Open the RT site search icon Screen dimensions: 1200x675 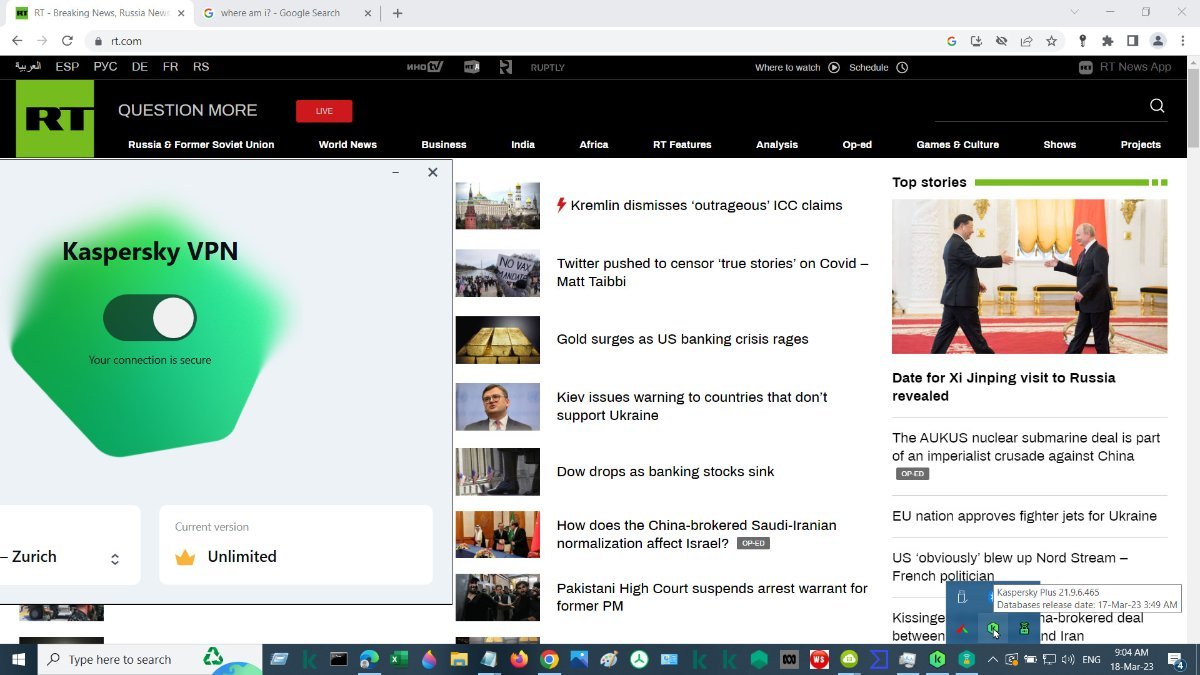click(x=1157, y=106)
